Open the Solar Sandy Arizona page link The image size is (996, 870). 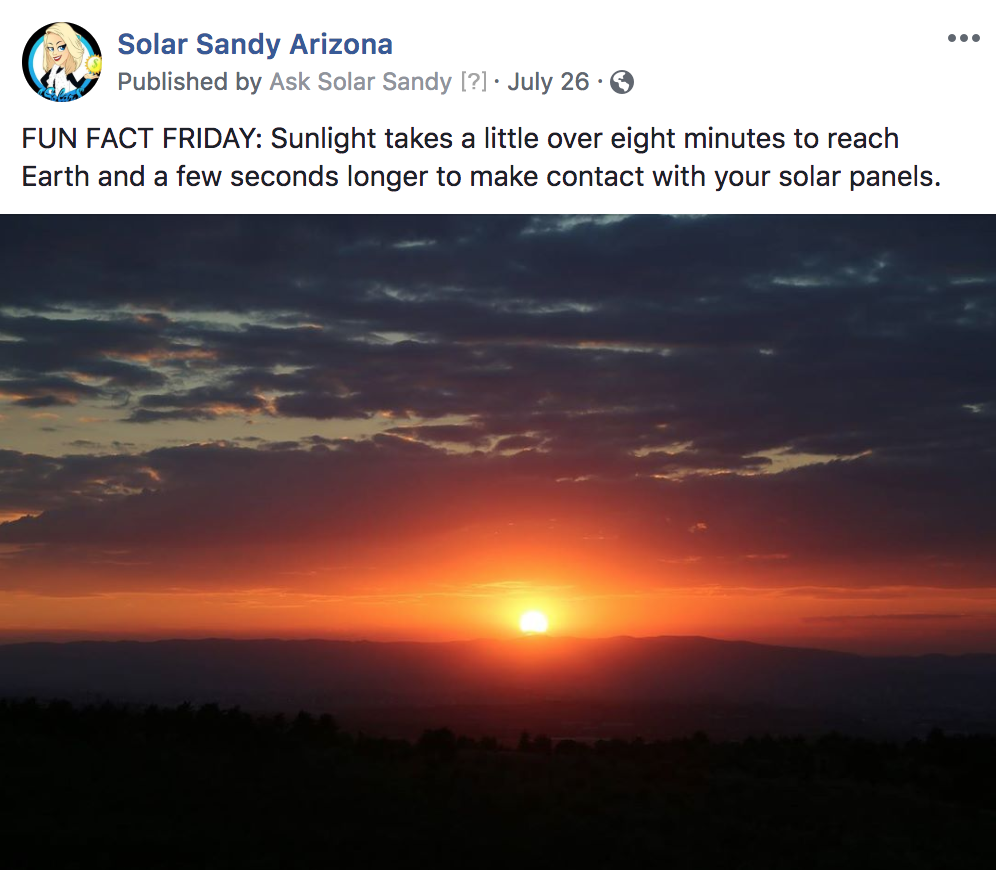coord(255,44)
